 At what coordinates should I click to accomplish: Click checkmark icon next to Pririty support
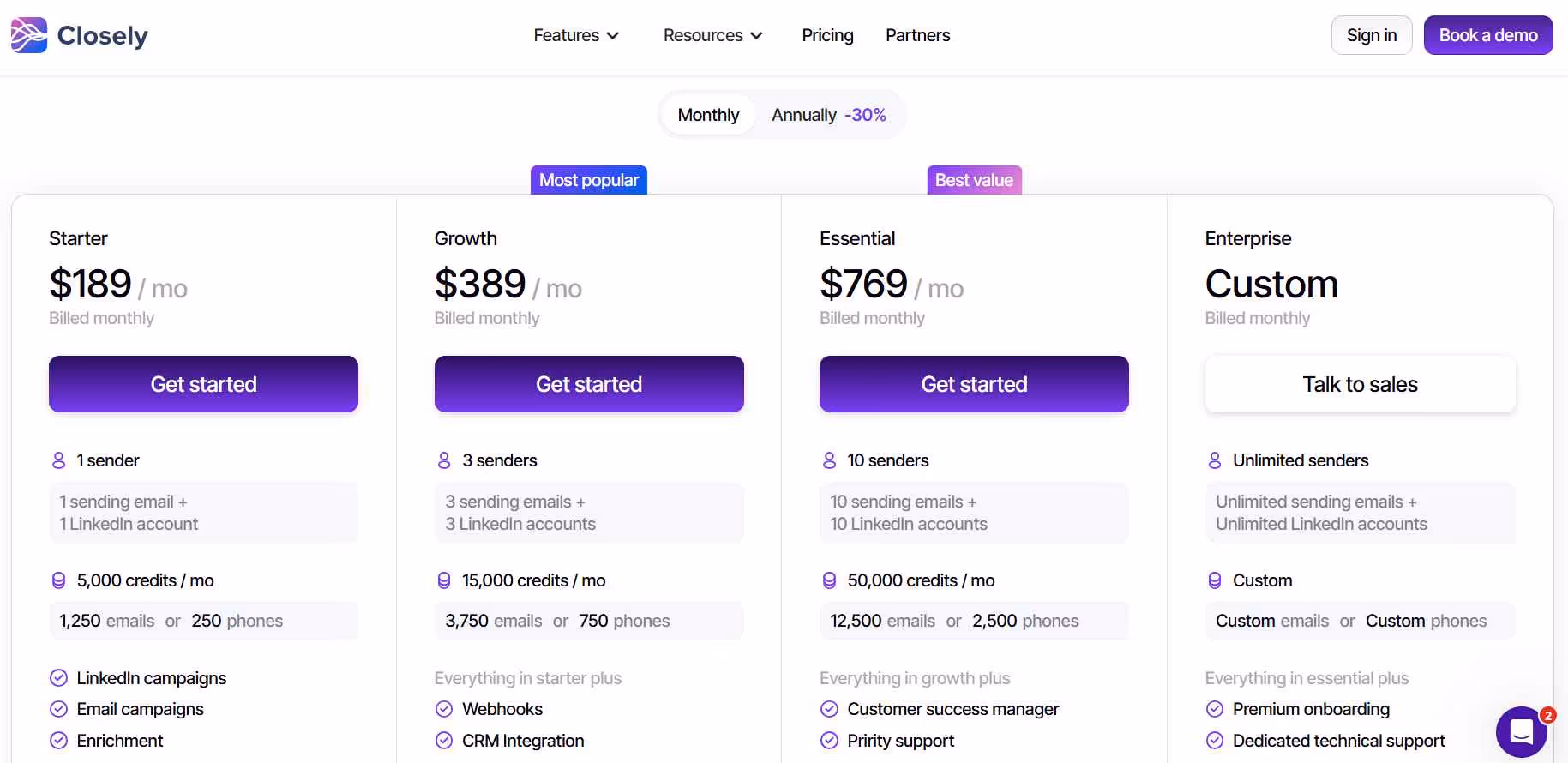pos(829,740)
